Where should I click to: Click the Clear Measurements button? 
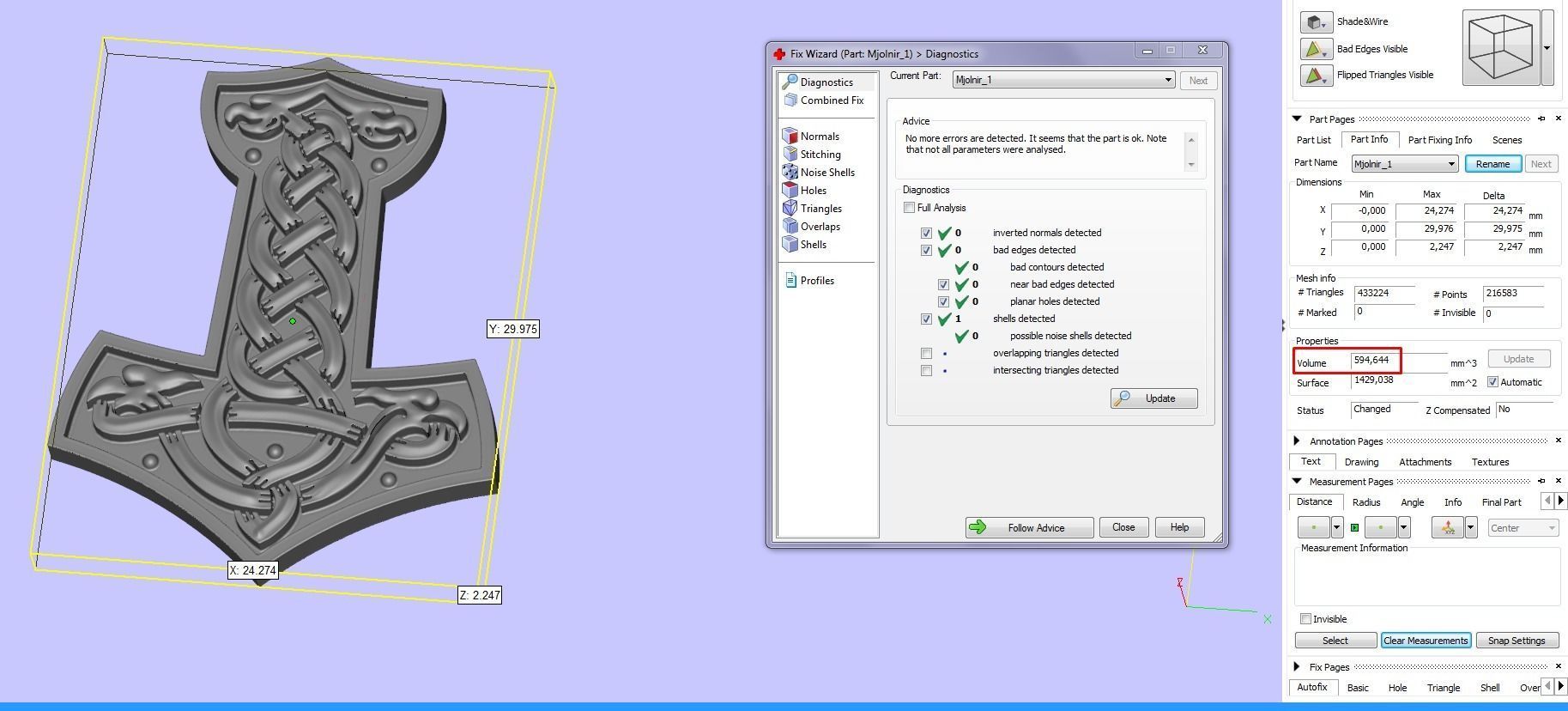tap(1426, 641)
